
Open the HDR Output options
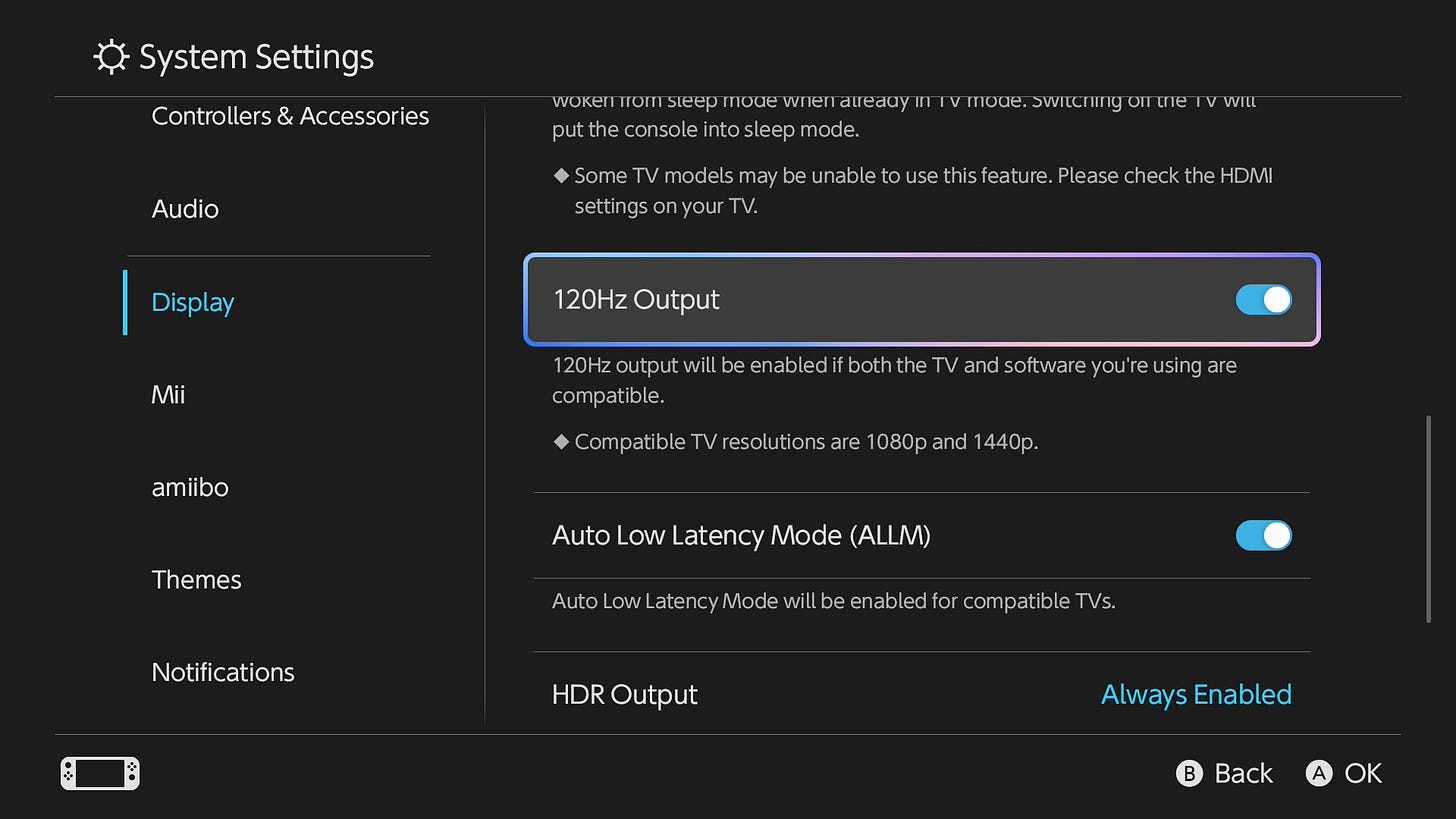click(x=920, y=694)
